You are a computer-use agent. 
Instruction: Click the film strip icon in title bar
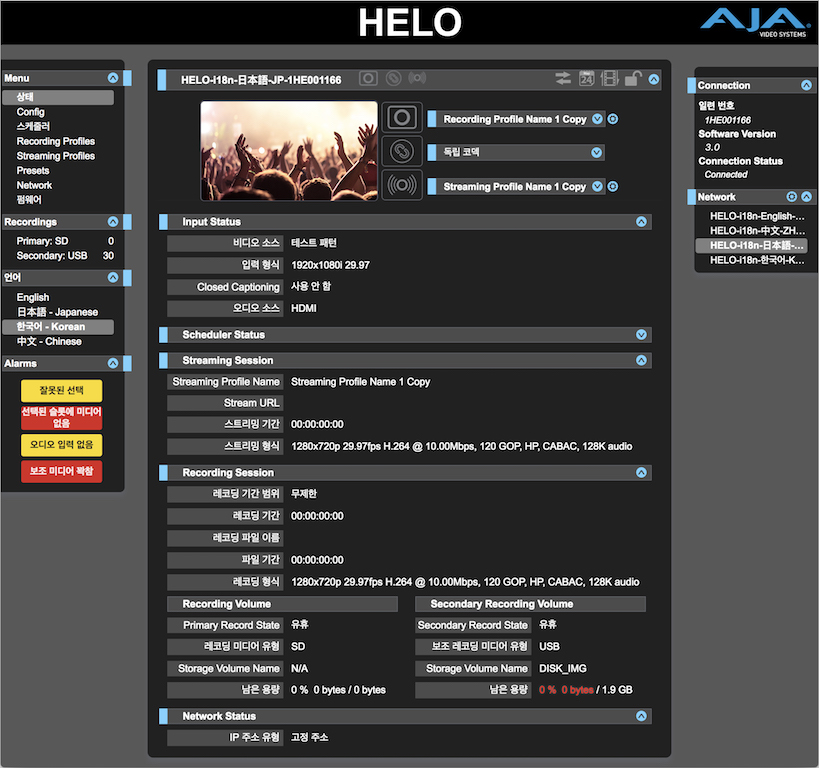pos(610,79)
